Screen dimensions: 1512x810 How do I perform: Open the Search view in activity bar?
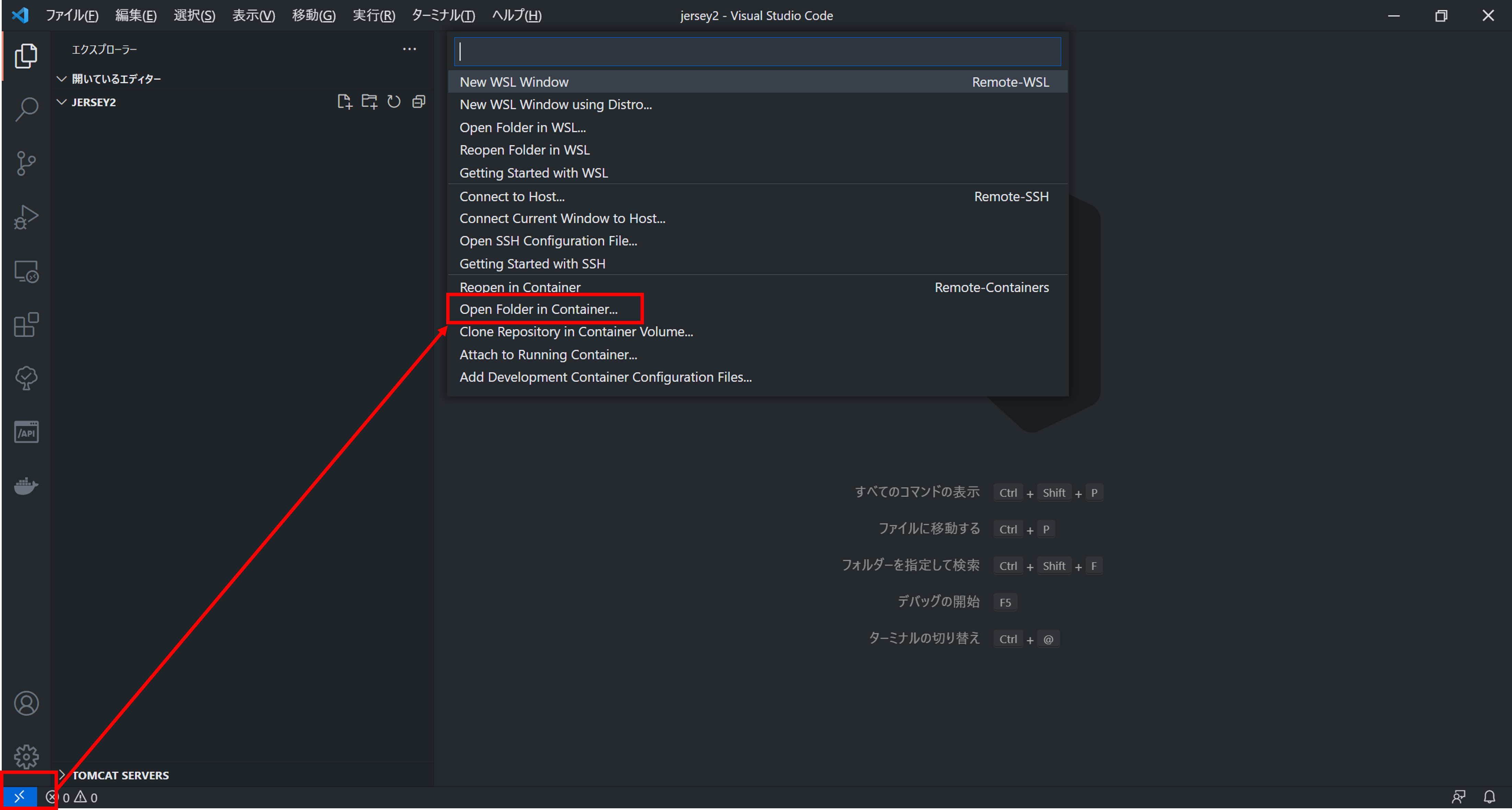coord(26,109)
